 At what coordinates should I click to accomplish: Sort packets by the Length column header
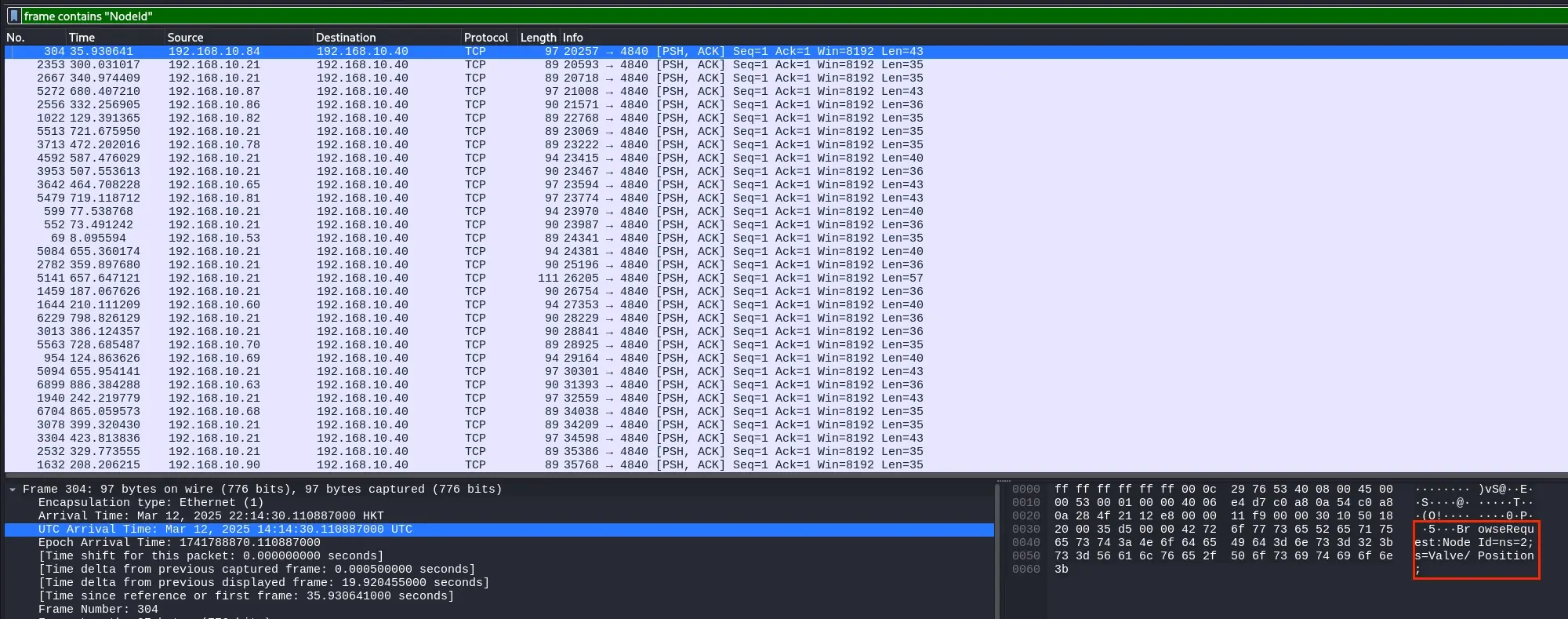tap(538, 37)
